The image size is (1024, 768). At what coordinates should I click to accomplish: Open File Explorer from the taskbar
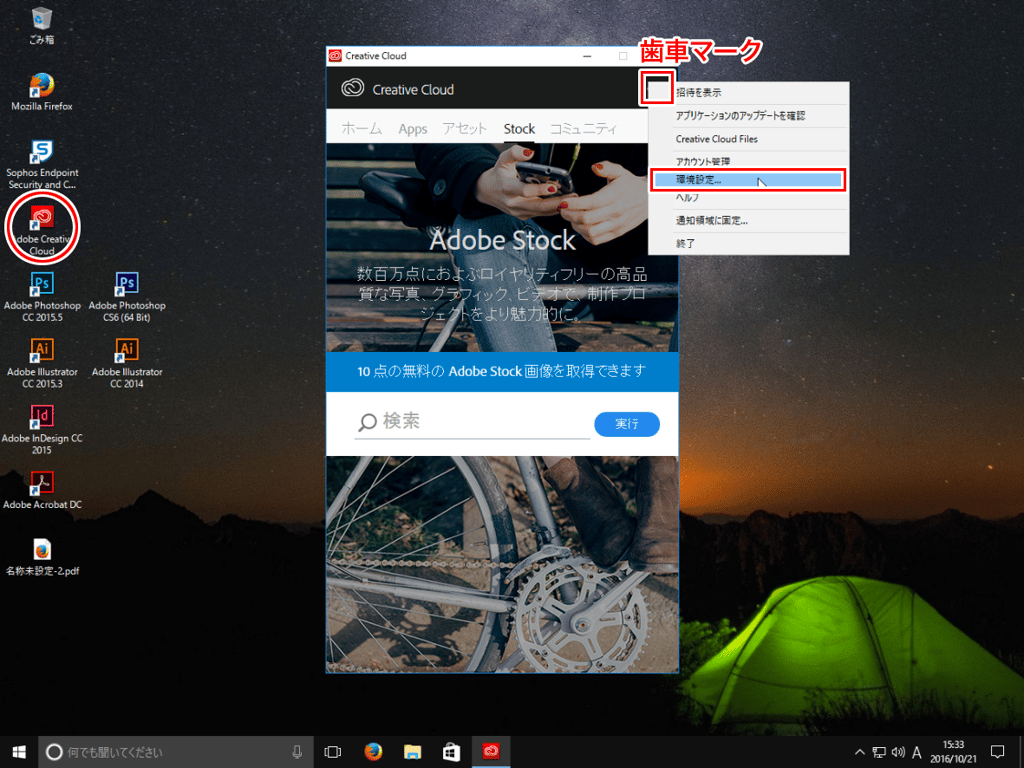click(x=411, y=751)
